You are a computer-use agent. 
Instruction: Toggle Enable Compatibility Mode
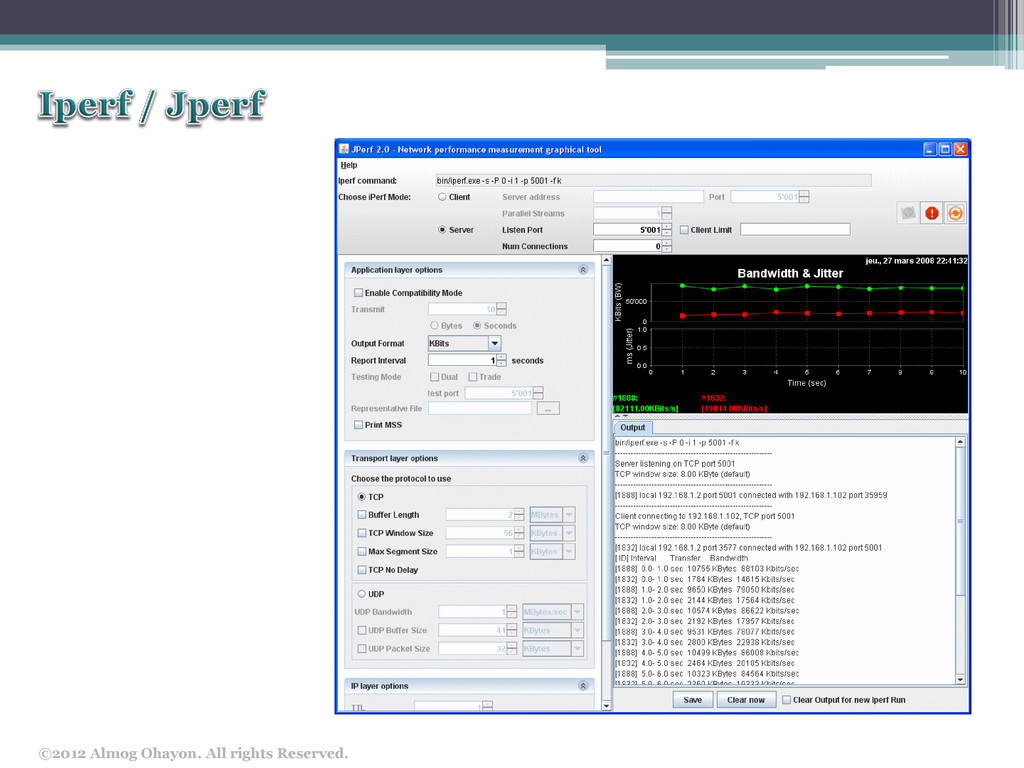pyautogui.click(x=358, y=293)
